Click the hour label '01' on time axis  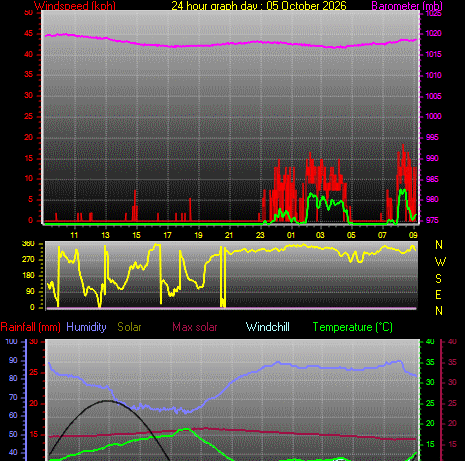291,235
